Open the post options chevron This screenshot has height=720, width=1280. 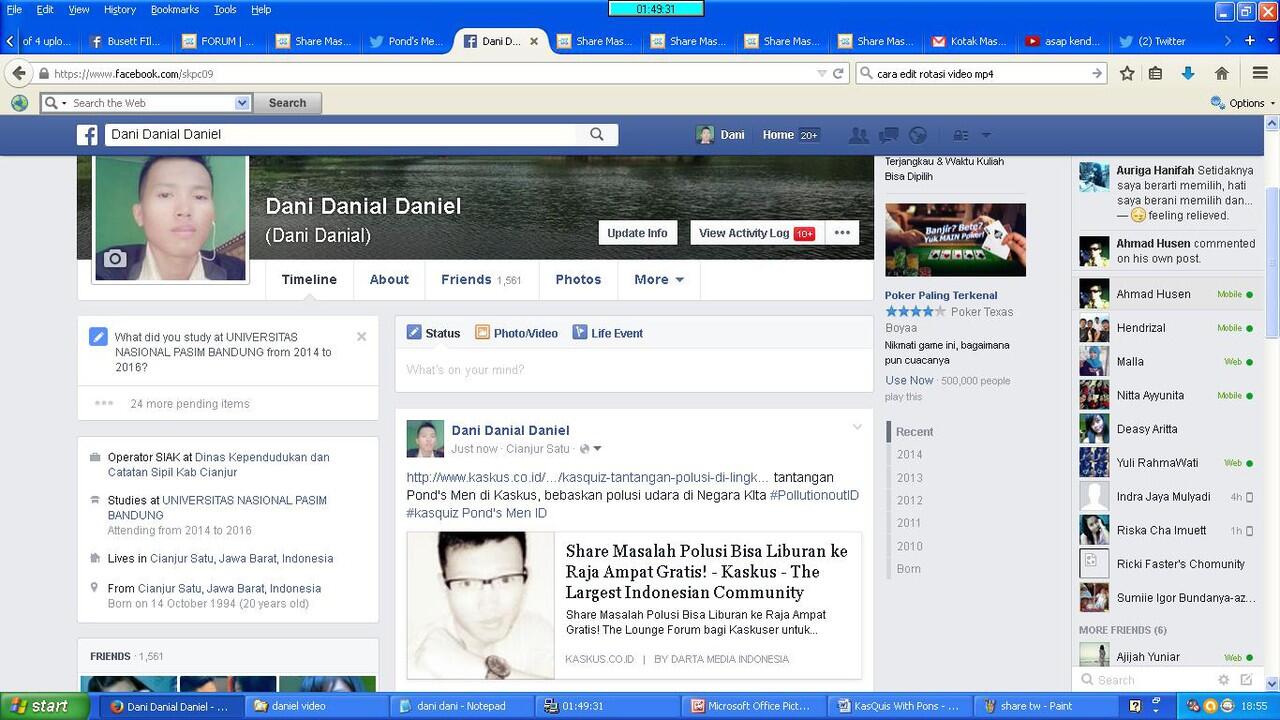pyautogui.click(x=857, y=428)
